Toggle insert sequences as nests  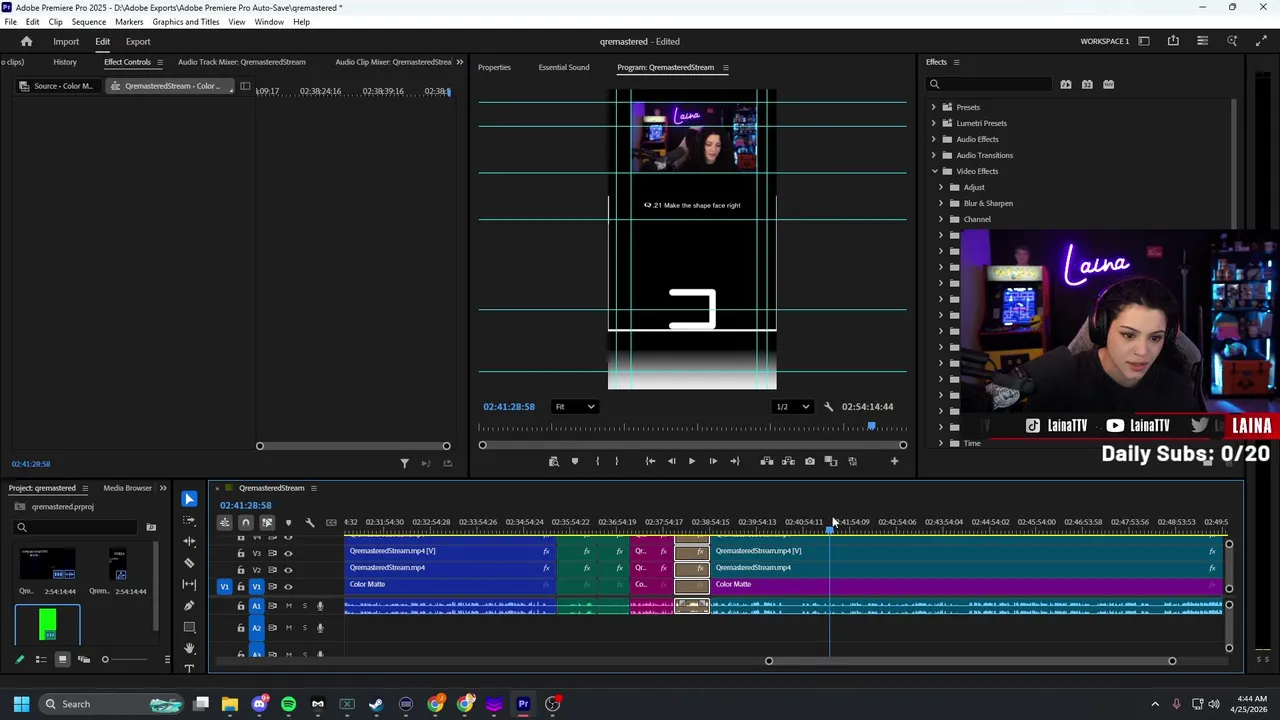[x=224, y=522]
